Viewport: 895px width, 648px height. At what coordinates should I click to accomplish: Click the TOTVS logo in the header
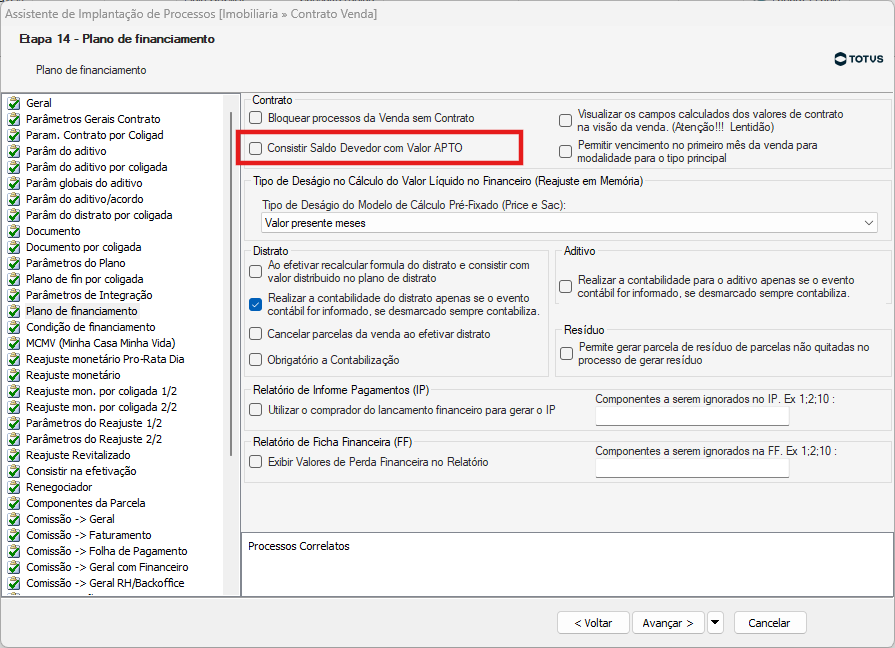click(x=858, y=59)
